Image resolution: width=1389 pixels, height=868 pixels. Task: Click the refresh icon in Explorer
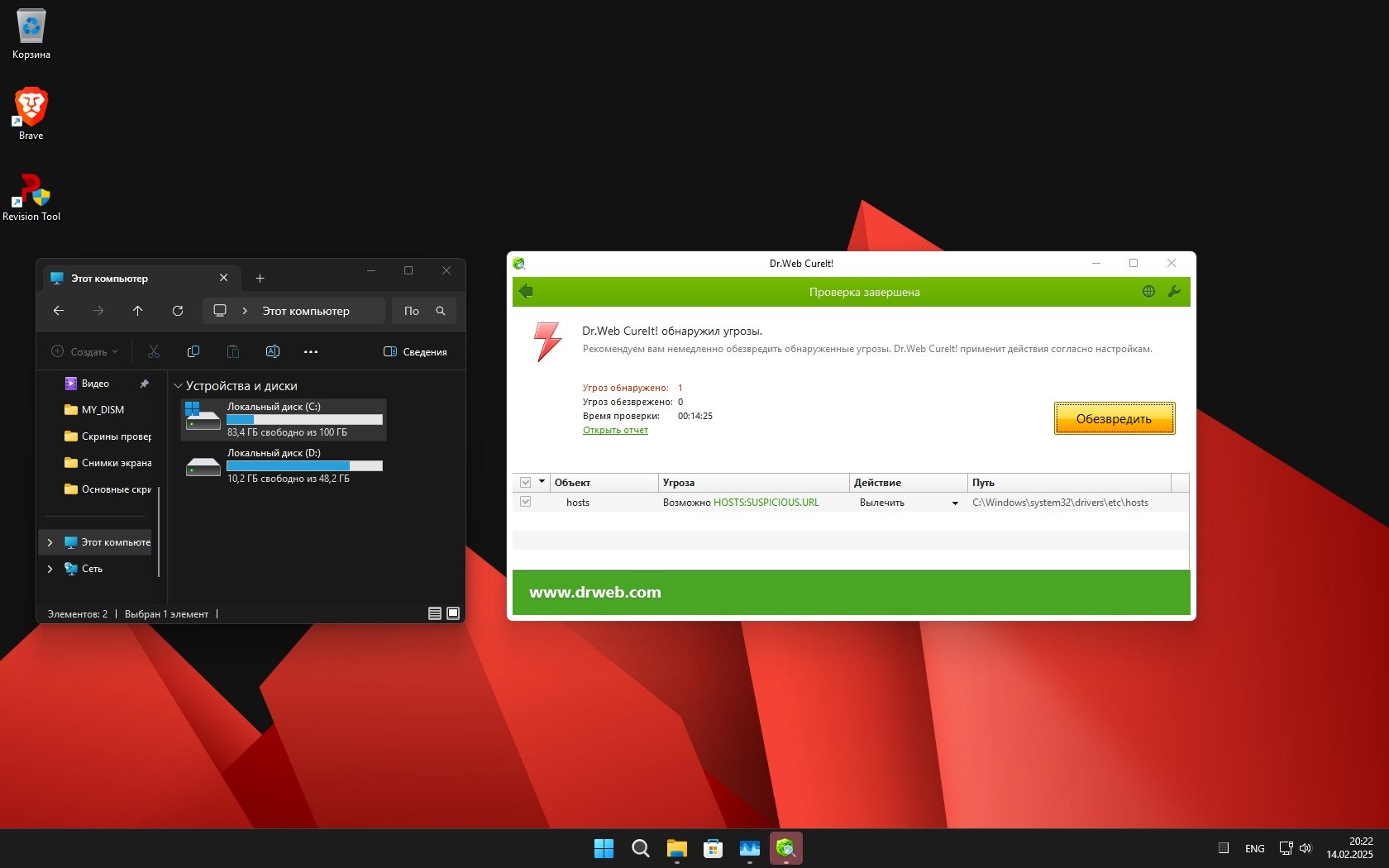[x=178, y=311]
